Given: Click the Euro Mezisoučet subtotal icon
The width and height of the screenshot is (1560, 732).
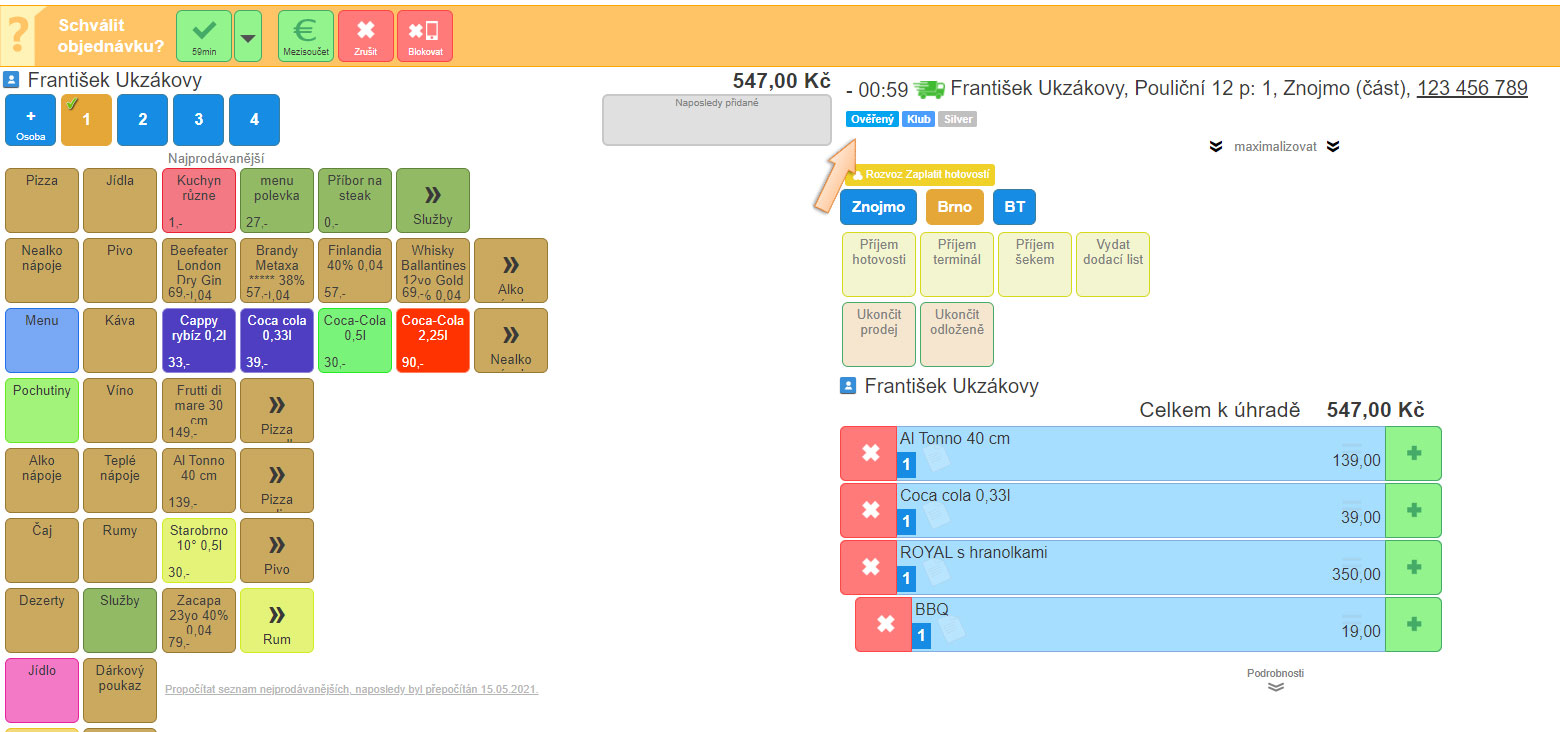Looking at the screenshot, I should (305, 36).
